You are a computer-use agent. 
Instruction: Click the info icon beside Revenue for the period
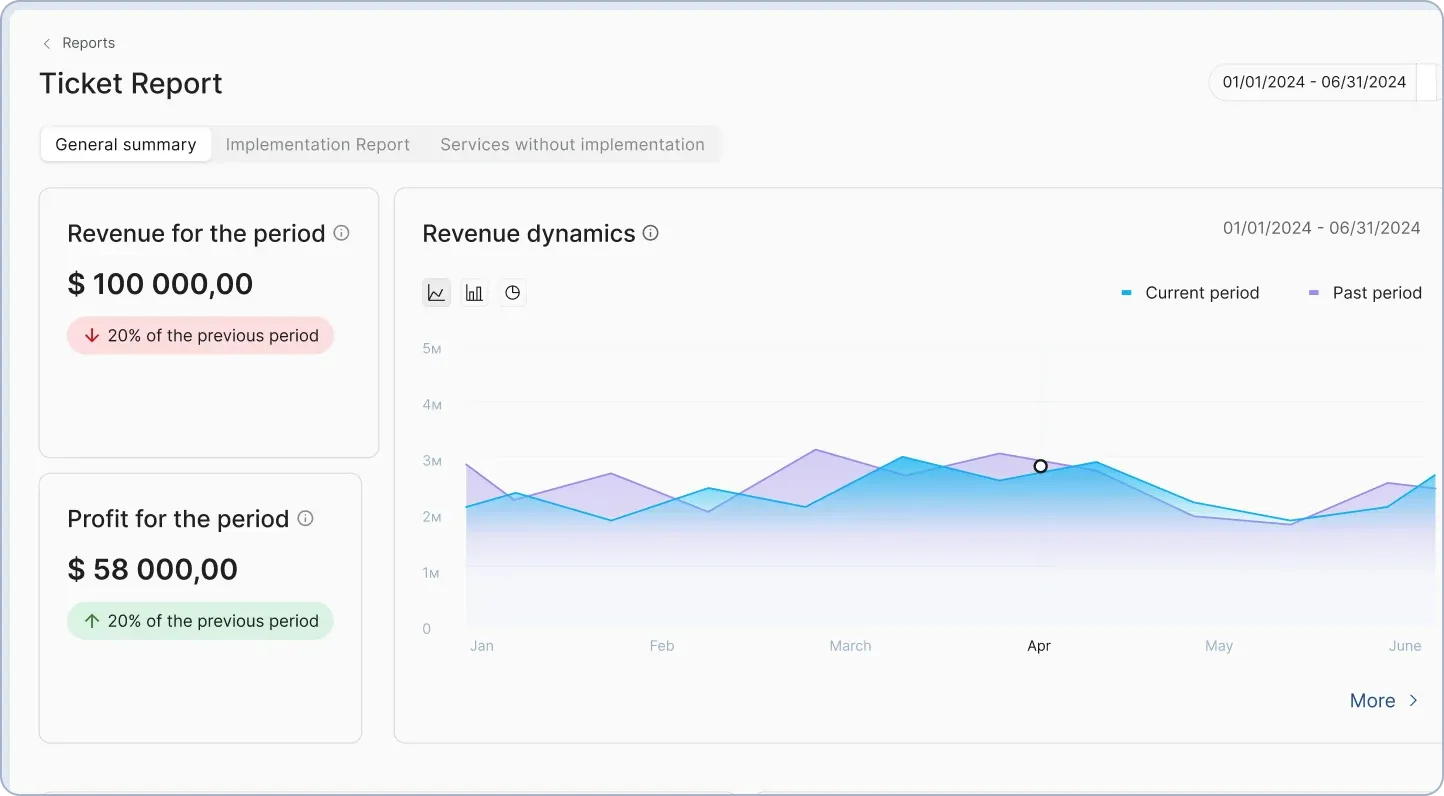341,233
